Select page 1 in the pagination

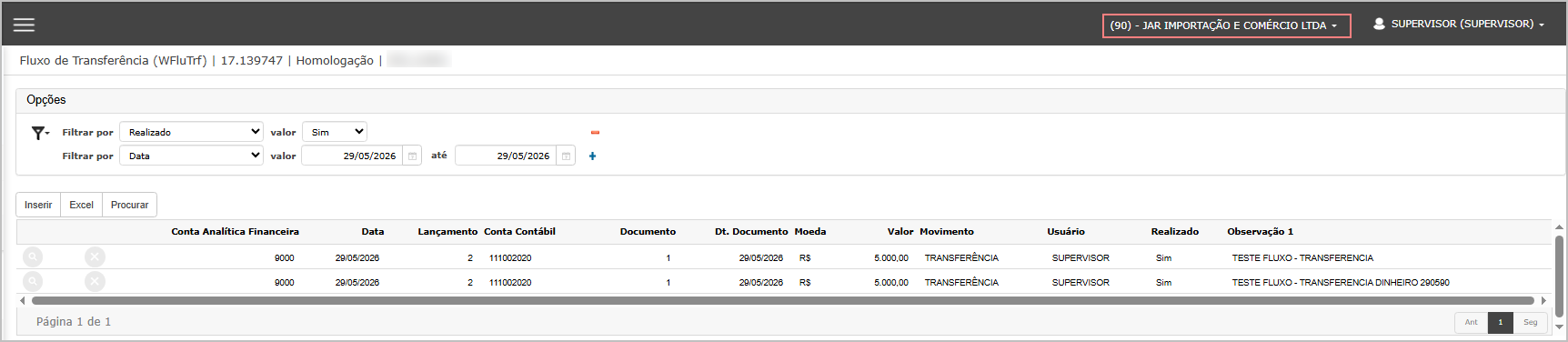(x=1501, y=322)
